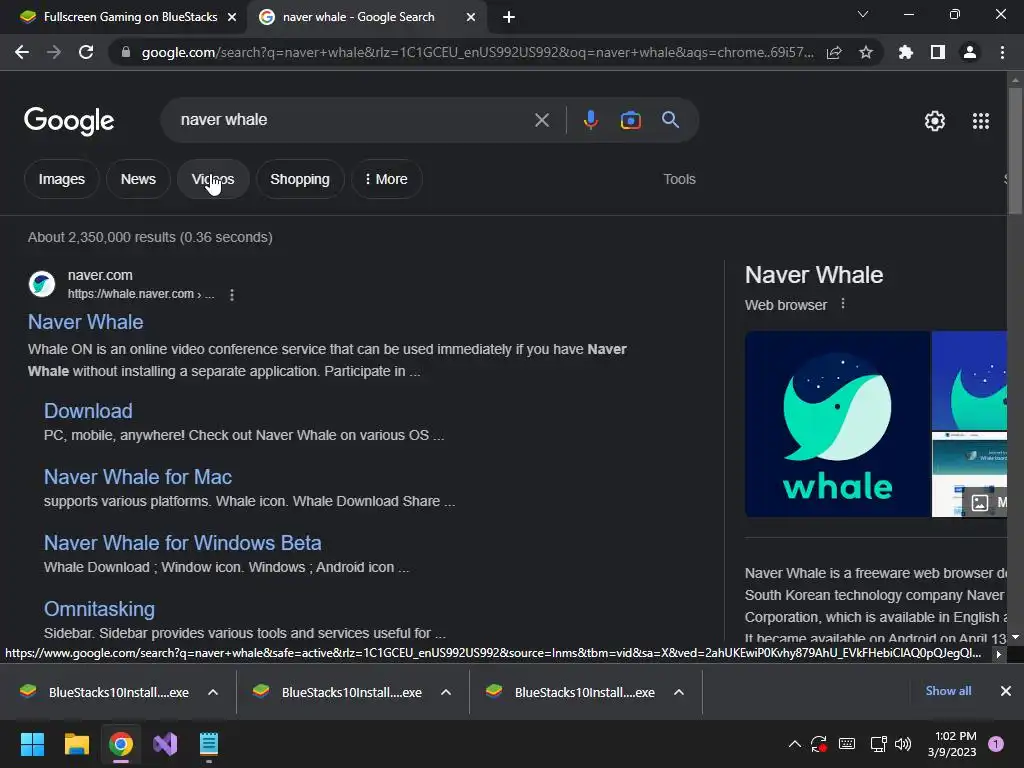Open the Extensions puzzle icon

click(906, 52)
